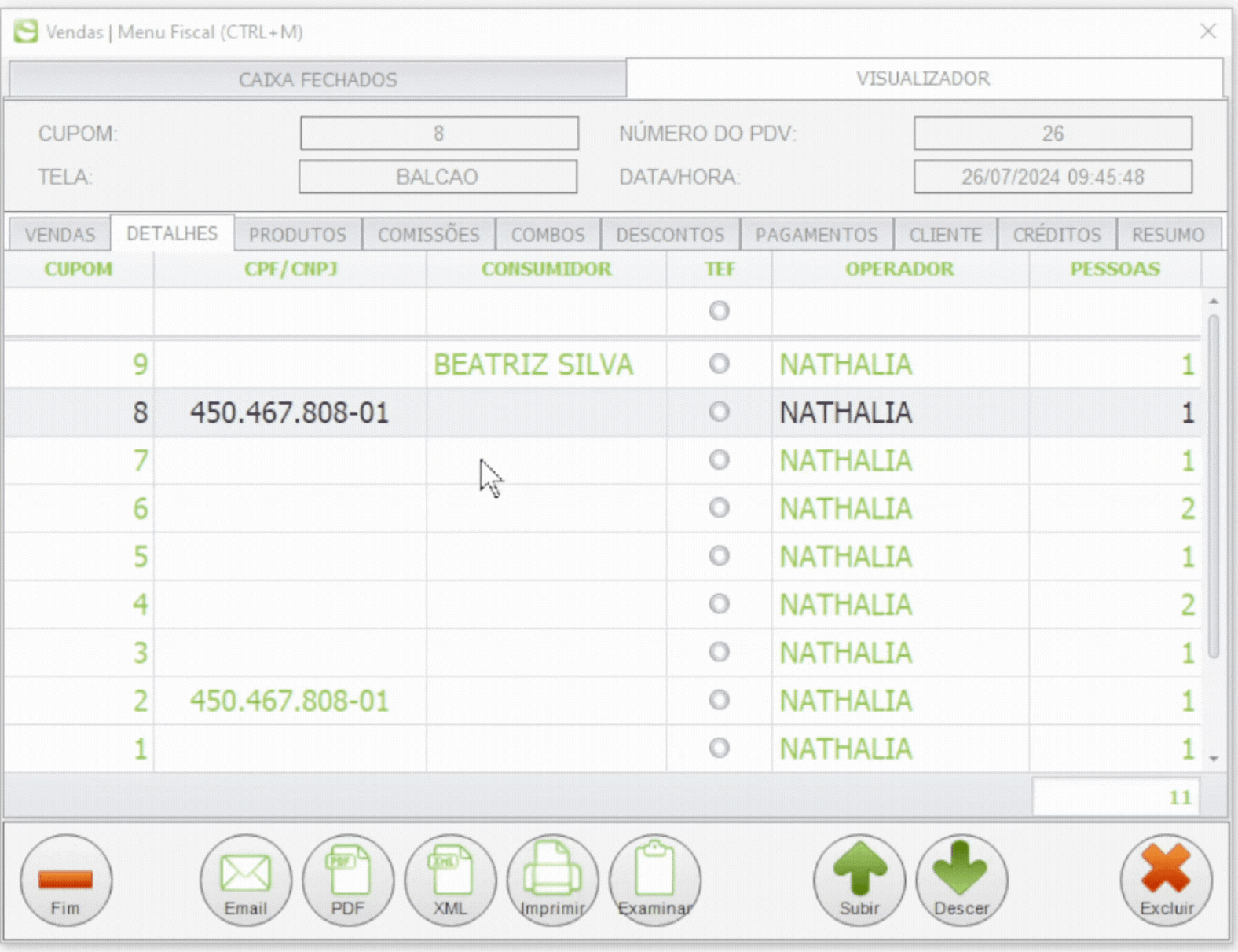Send the coupon via Email icon
The width and height of the screenshot is (1238, 952).
246,880
